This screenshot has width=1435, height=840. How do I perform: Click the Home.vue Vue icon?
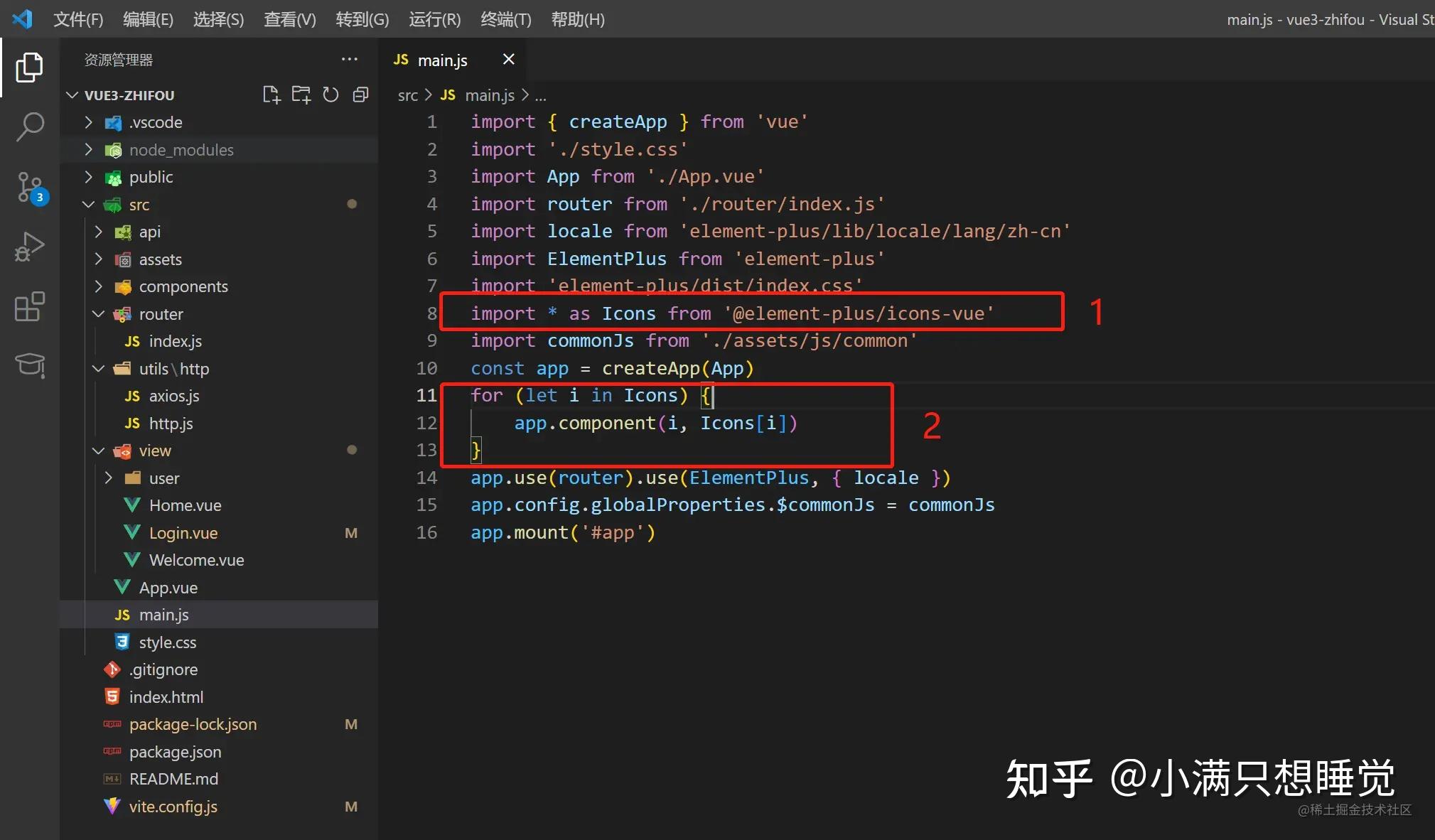[x=132, y=505]
